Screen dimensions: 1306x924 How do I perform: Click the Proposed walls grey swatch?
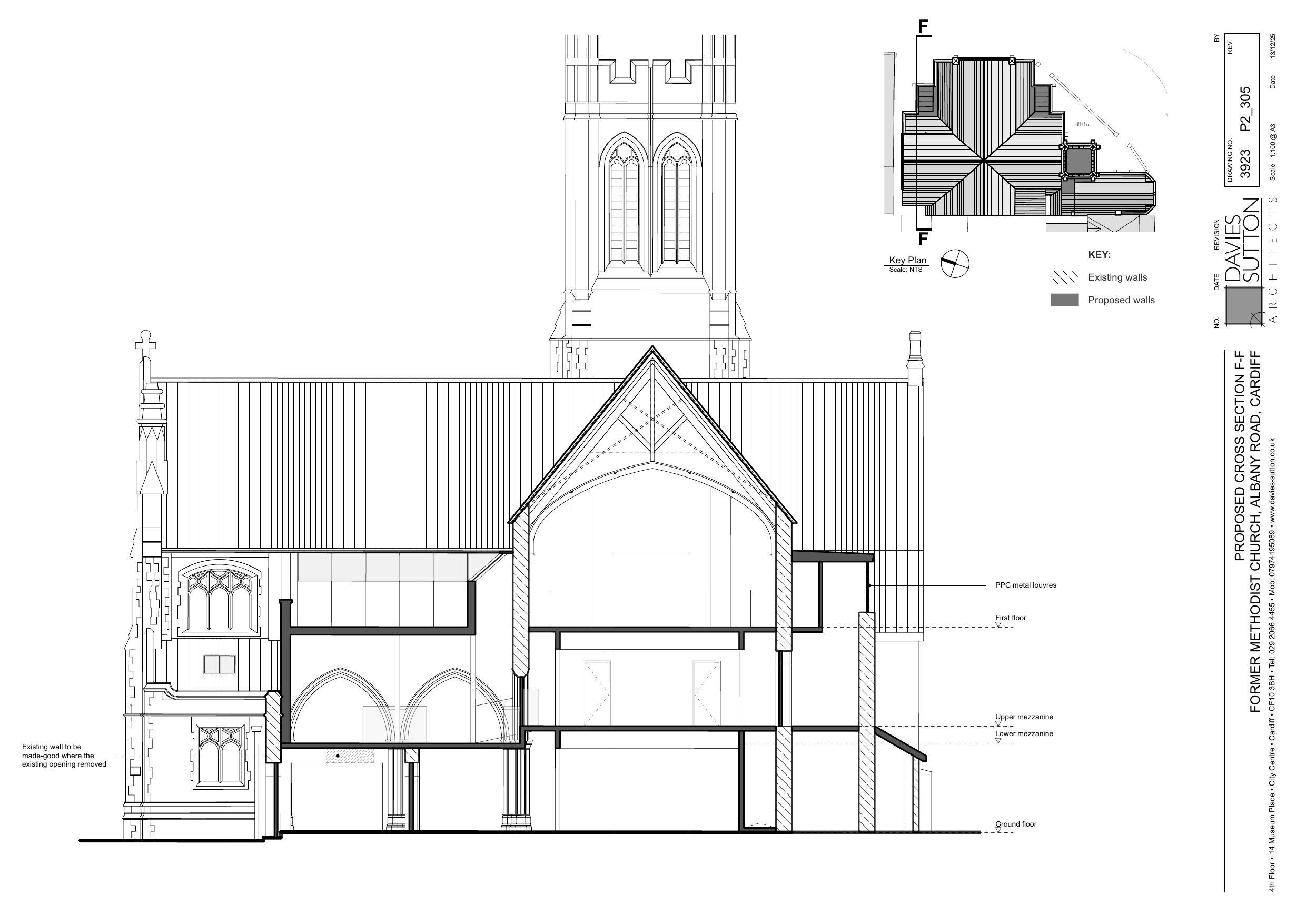click(x=1064, y=300)
